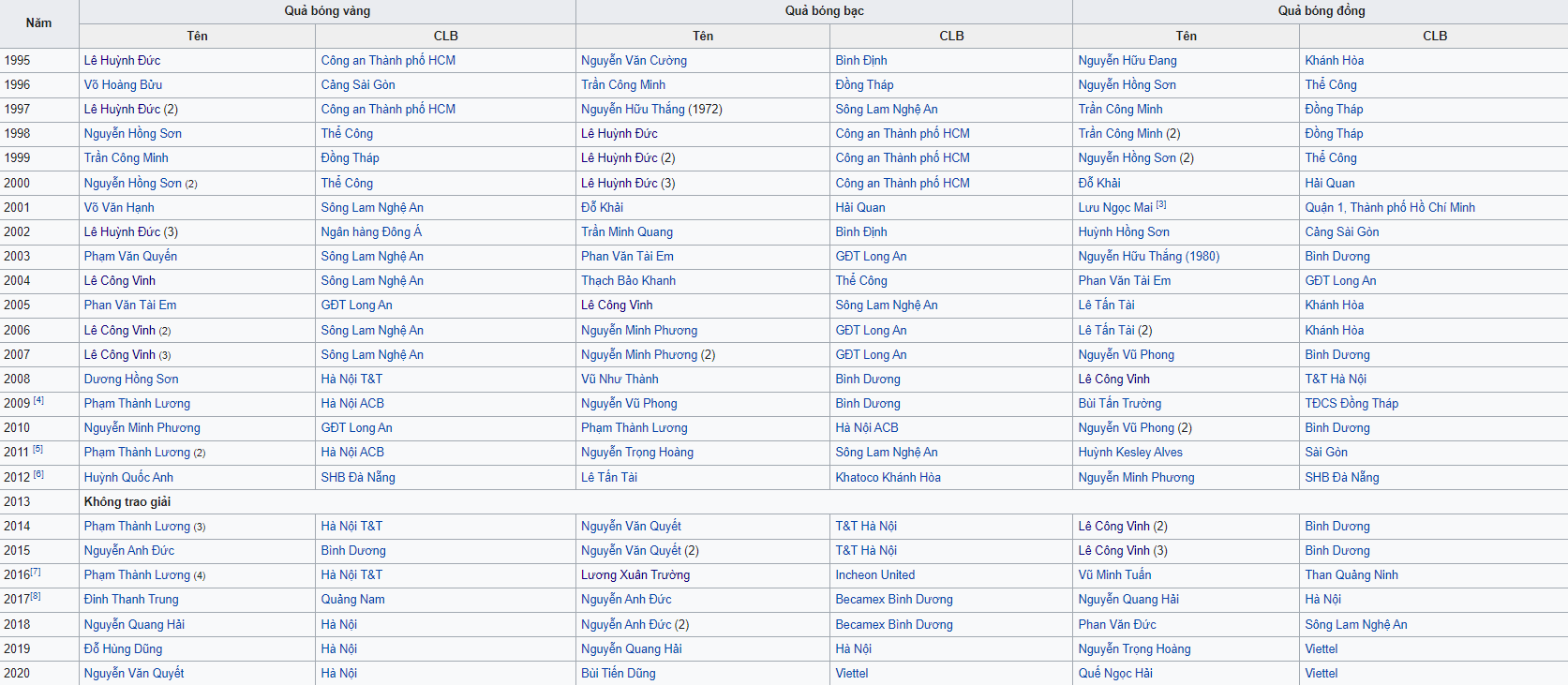Screen dimensions: 1568x685
Task: Select Không trao giải text in 2013 row
Action: point(127,501)
